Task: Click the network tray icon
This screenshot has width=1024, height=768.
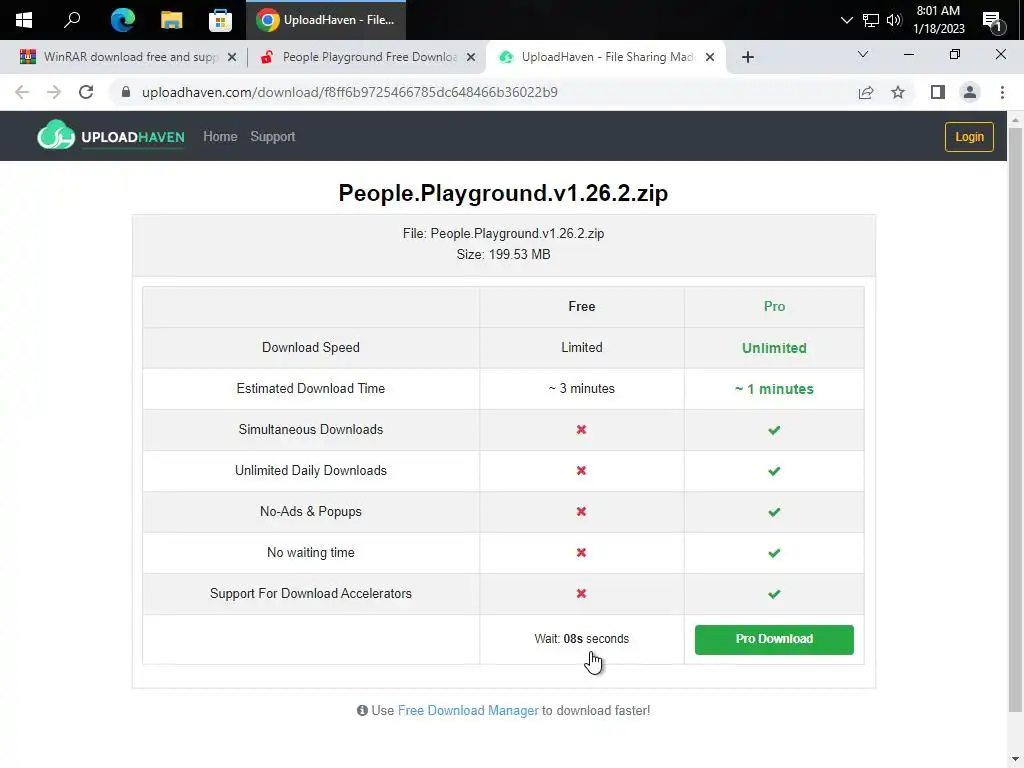Action: click(871, 20)
